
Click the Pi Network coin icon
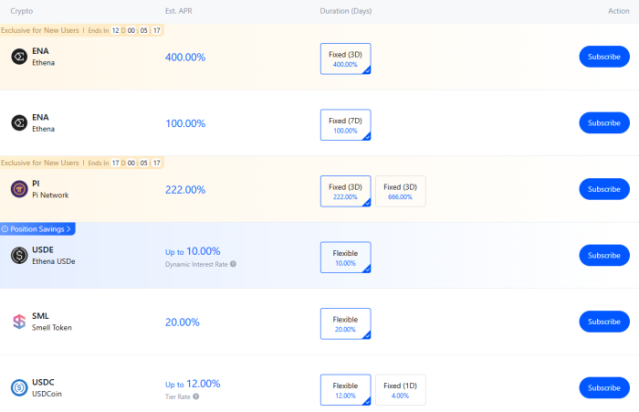pos(18,189)
